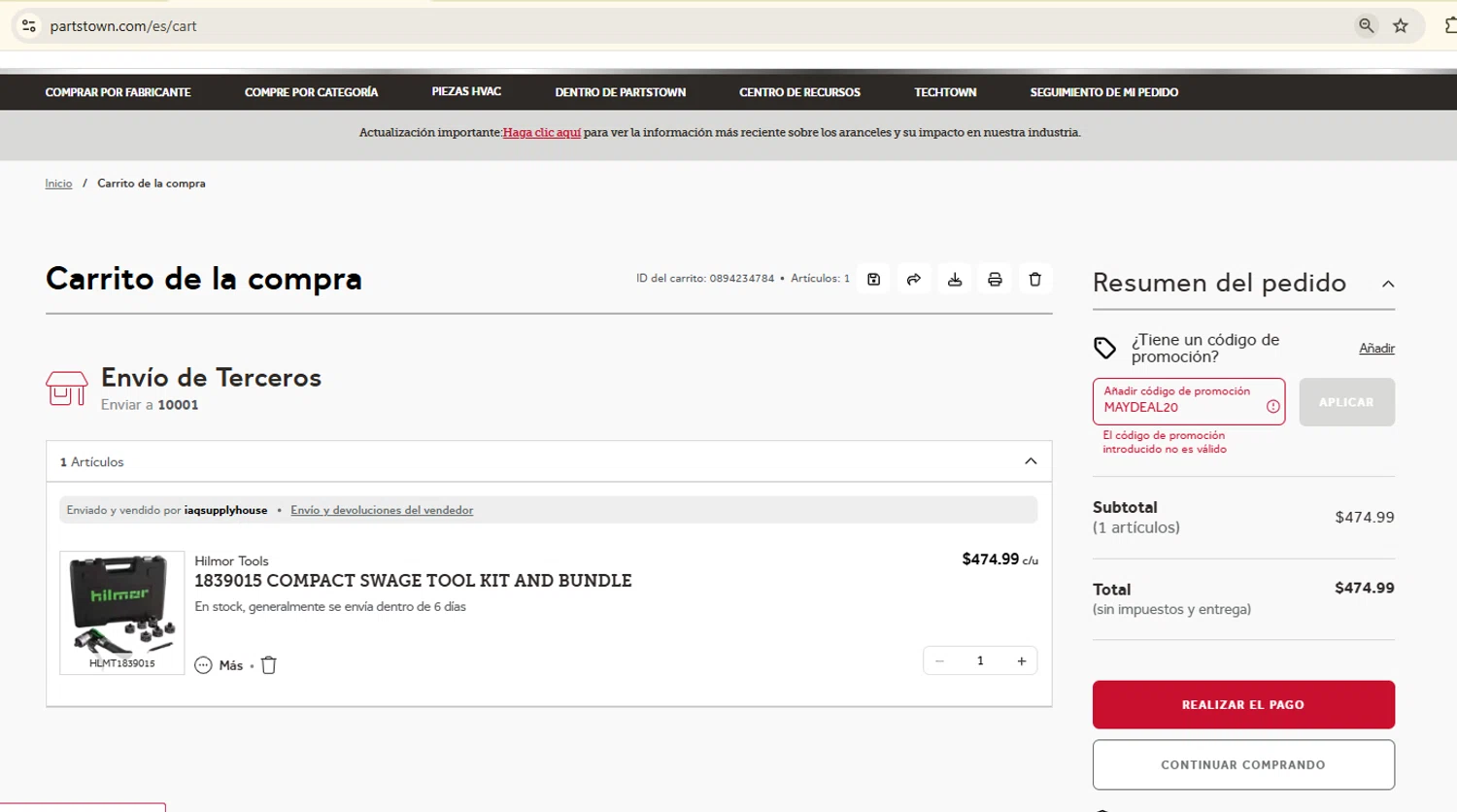Open Envío y devoluciones del vendedor link

point(382,510)
